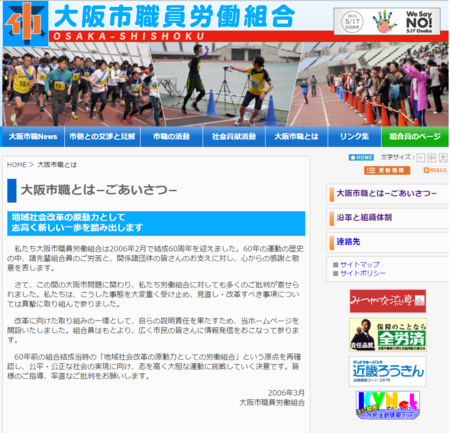Open the 大阪市職とは menu item

[x=296, y=136]
